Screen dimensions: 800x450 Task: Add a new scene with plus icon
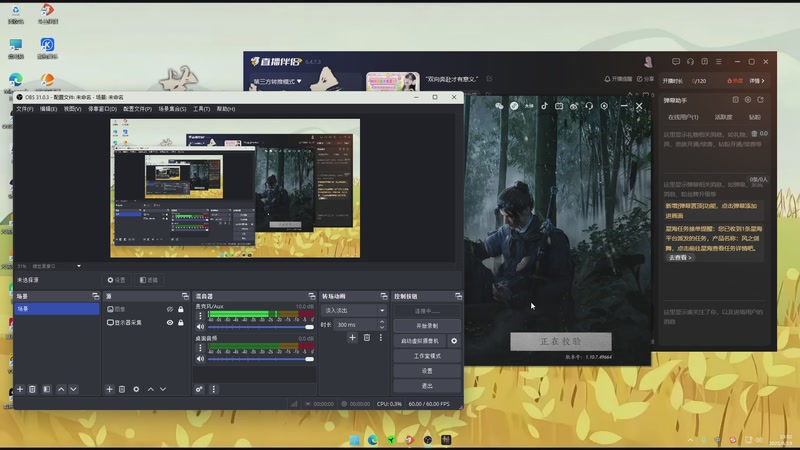[x=20, y=389]
